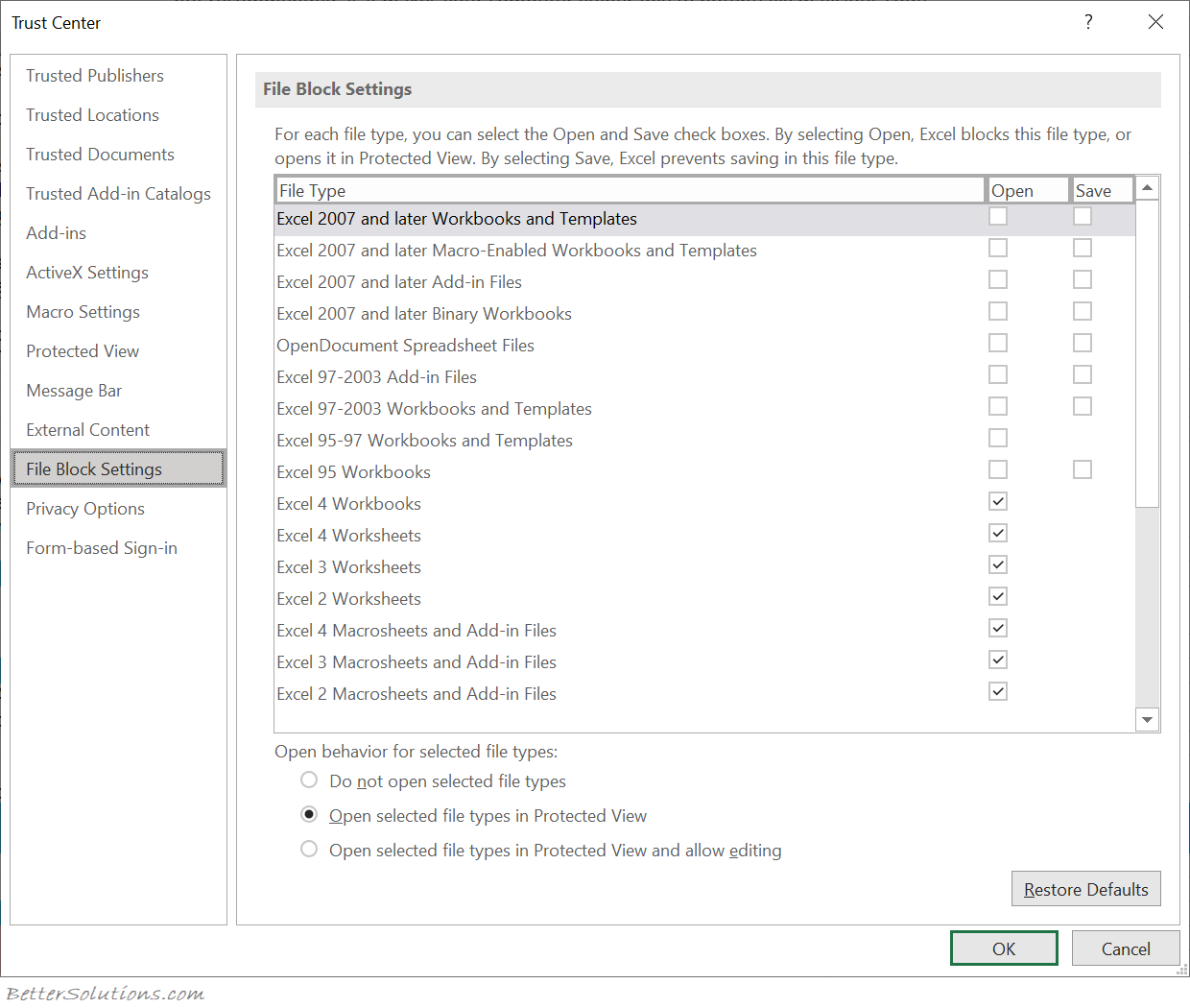Image resolution: width=1190 pixels, height=1008 pixels.
Task: Click the file list scrollbar thumb
Action: 1148,353
